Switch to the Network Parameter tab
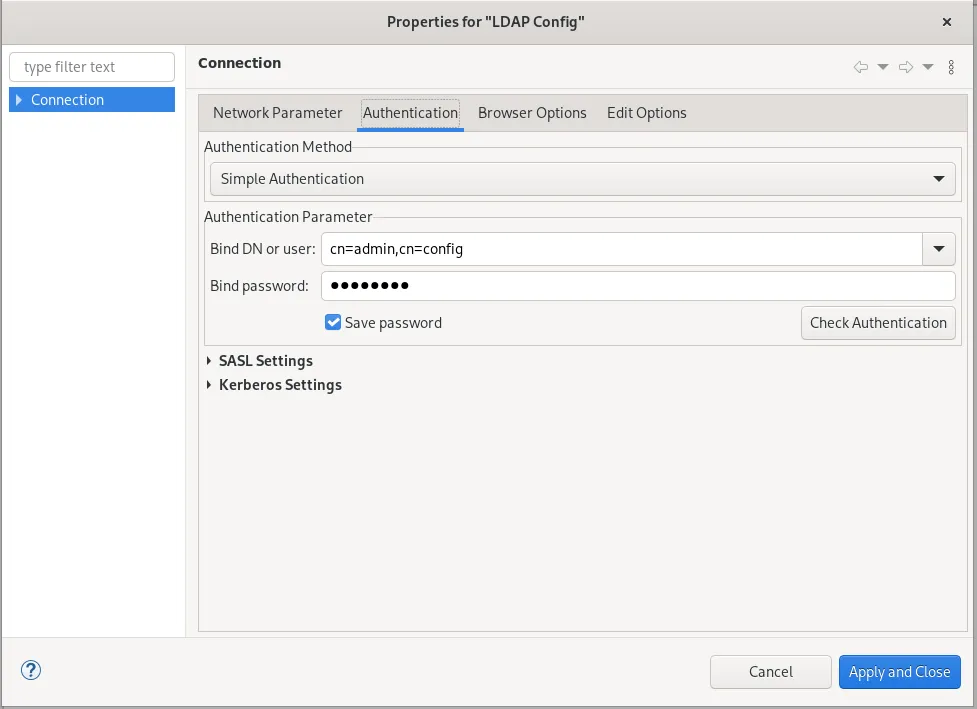Image resolution: width=977 pixels, height=709 pixels. pos(277,112)
